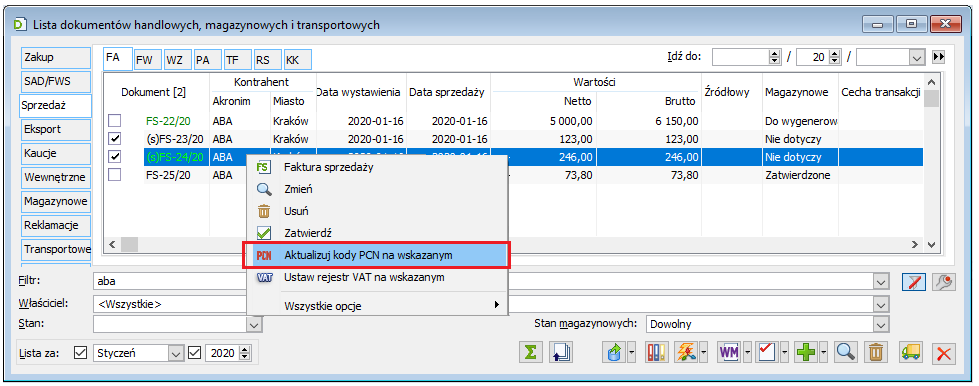Screen dimensions: 979x386
Task: Expand arrow next to checkmark icon
Action: coord(784,352)
